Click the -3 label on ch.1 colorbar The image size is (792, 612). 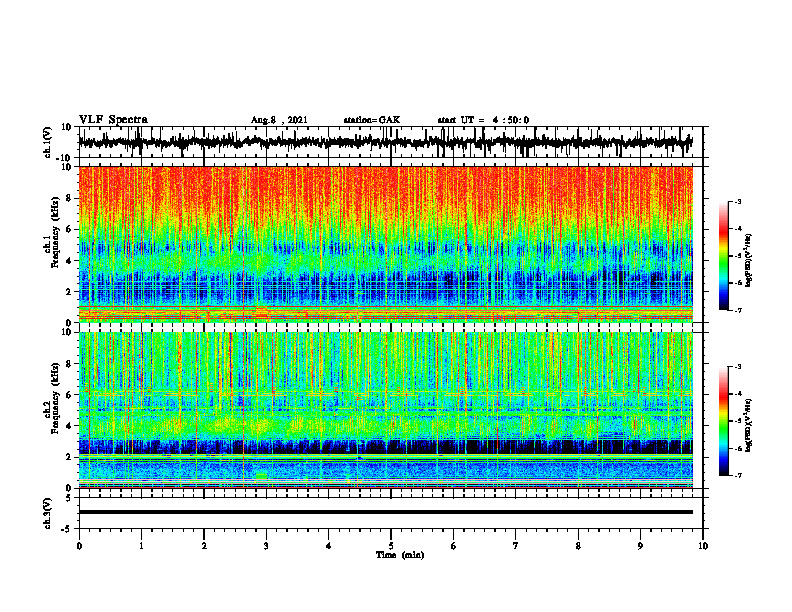[x=738, y=201]
